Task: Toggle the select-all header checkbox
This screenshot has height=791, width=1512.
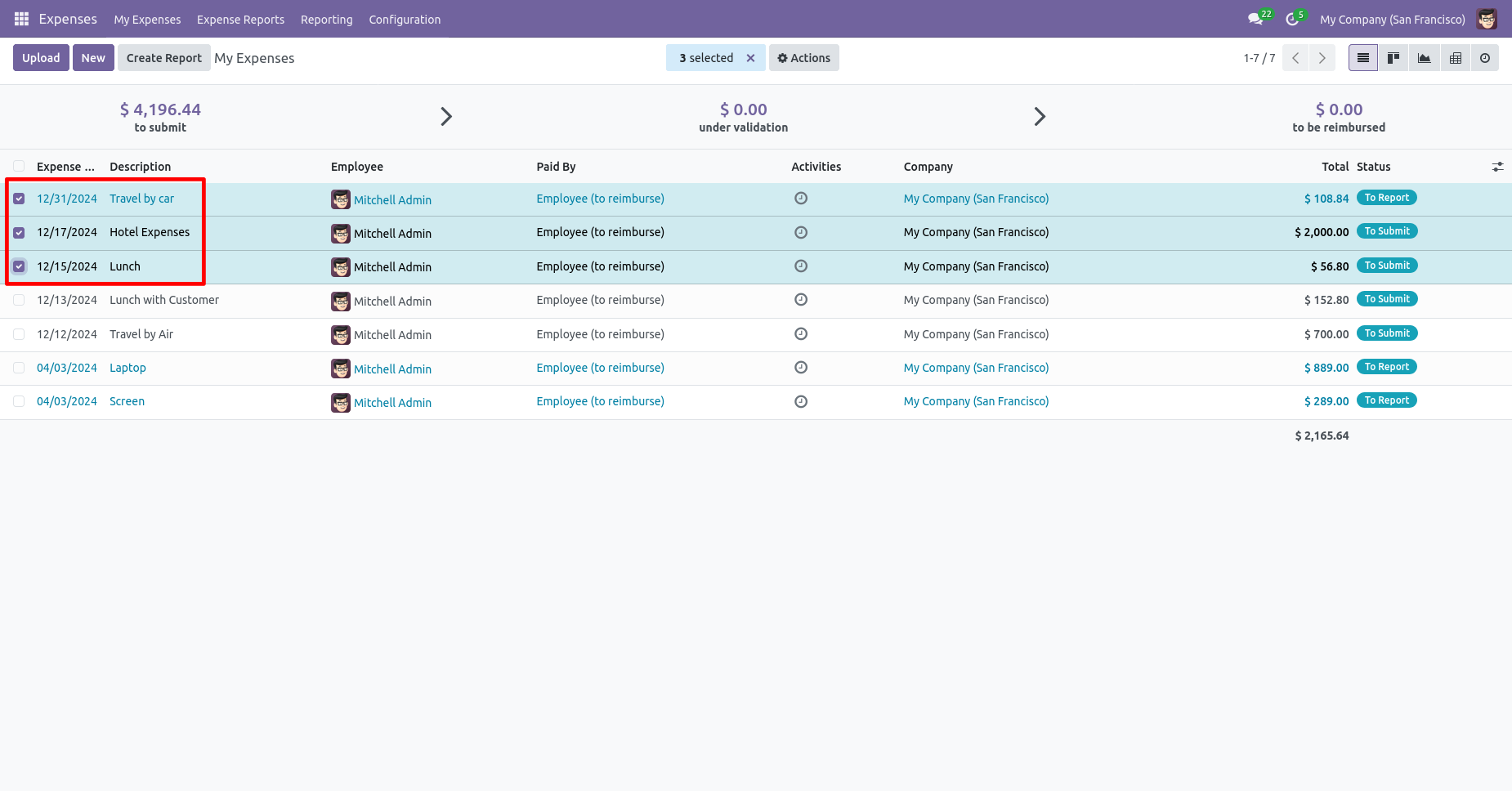Action: [19, 166]
